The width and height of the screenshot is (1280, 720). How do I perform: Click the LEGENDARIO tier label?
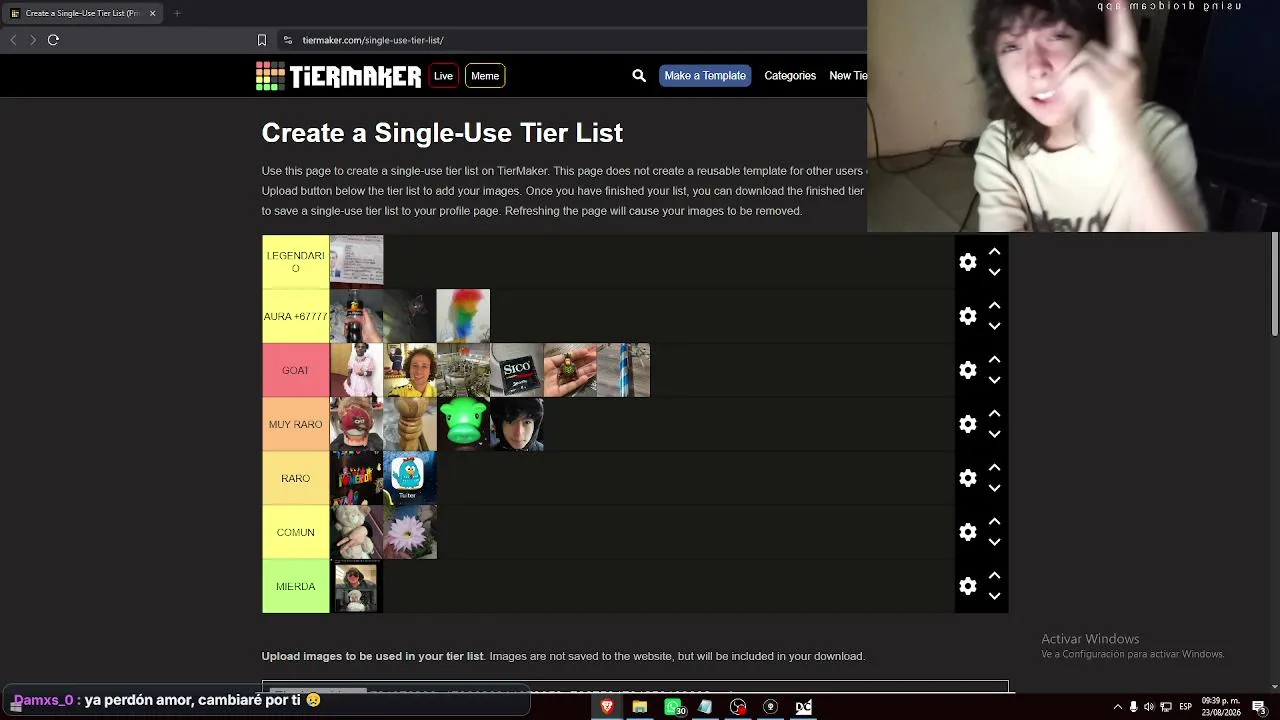click(x=296, y=262)
